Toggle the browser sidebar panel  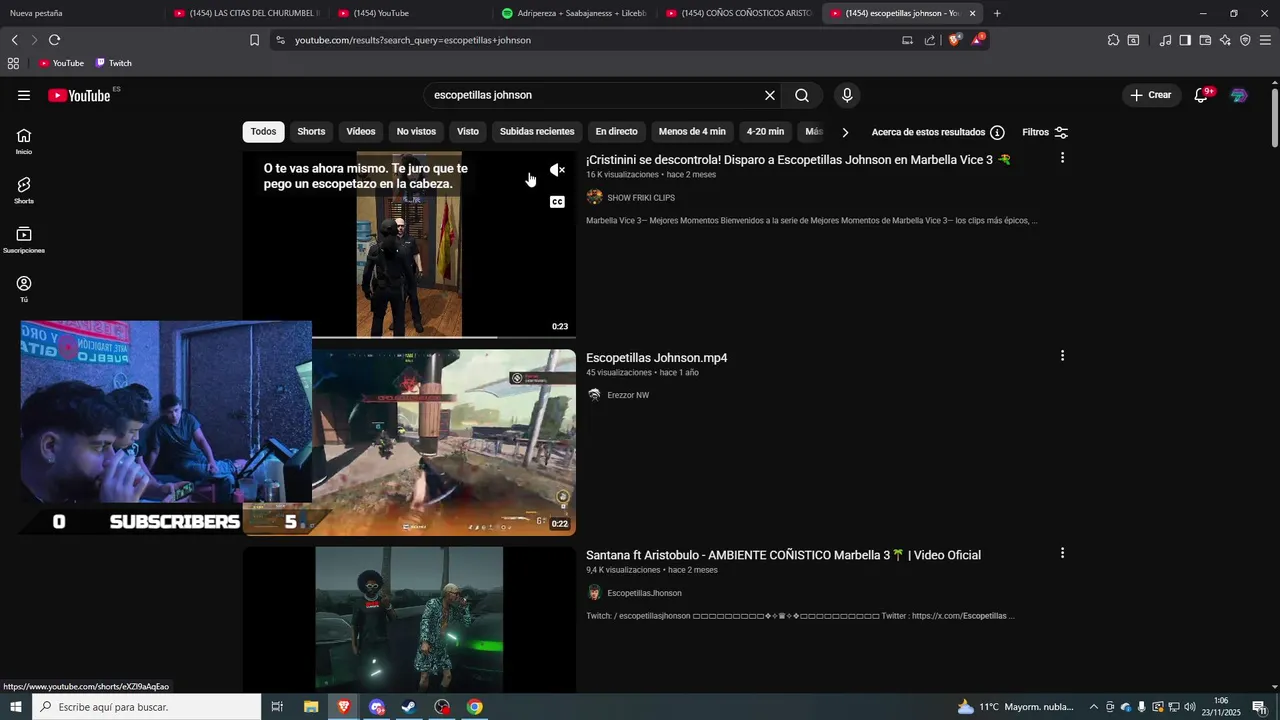tap(1185, 40)
